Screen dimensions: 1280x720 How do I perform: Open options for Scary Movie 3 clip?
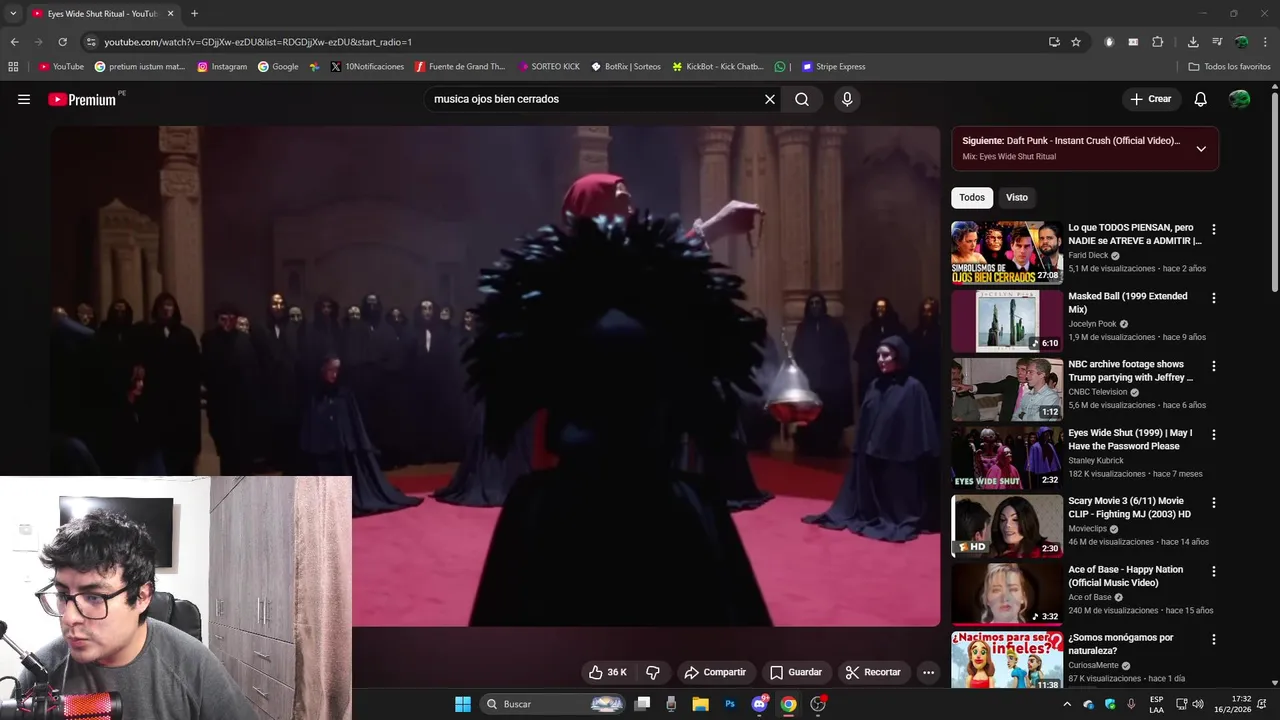pyautogui.click(x=1214, y=503)
